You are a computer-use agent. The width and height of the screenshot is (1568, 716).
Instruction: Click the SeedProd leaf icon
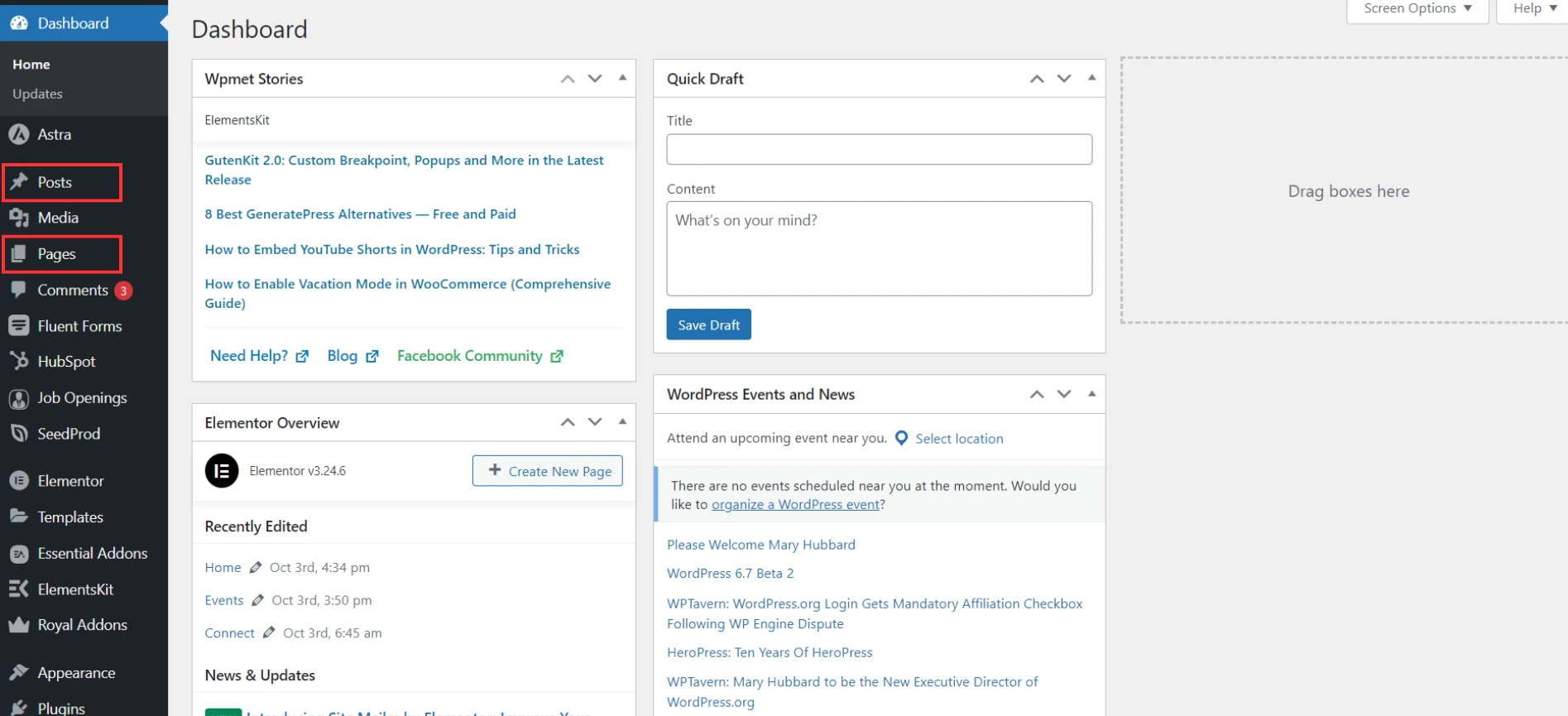pos(19,434)
